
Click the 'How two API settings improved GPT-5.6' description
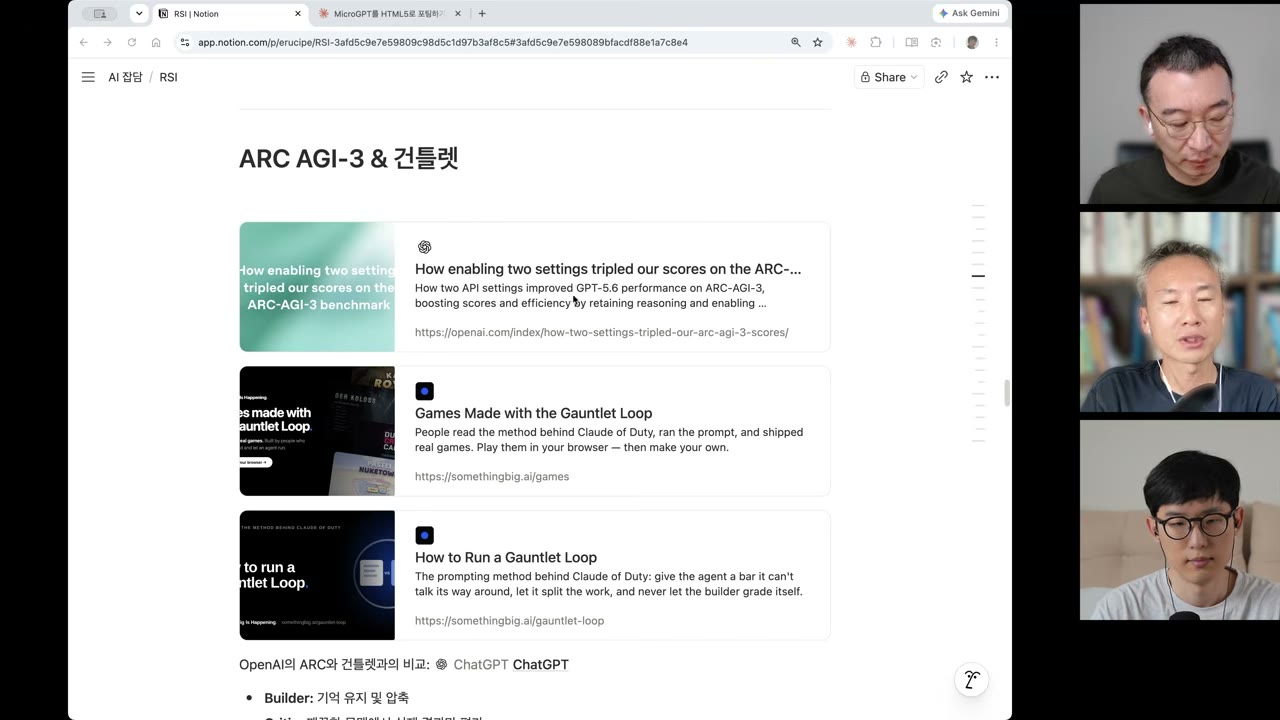pyautogui.click(x=591, y=295)
